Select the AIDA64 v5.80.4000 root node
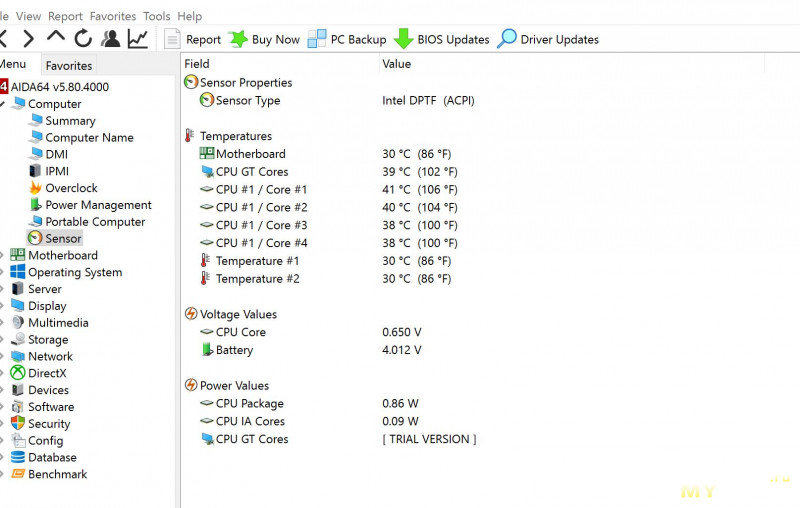This screenshot has width=800, height=508. click(60, 87)
